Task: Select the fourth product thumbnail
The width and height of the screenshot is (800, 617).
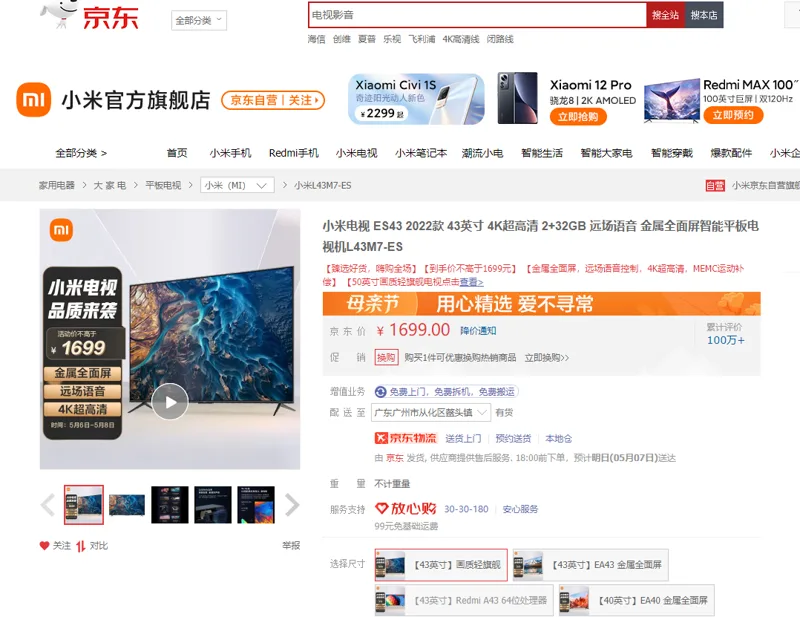Action: (213, 505)
